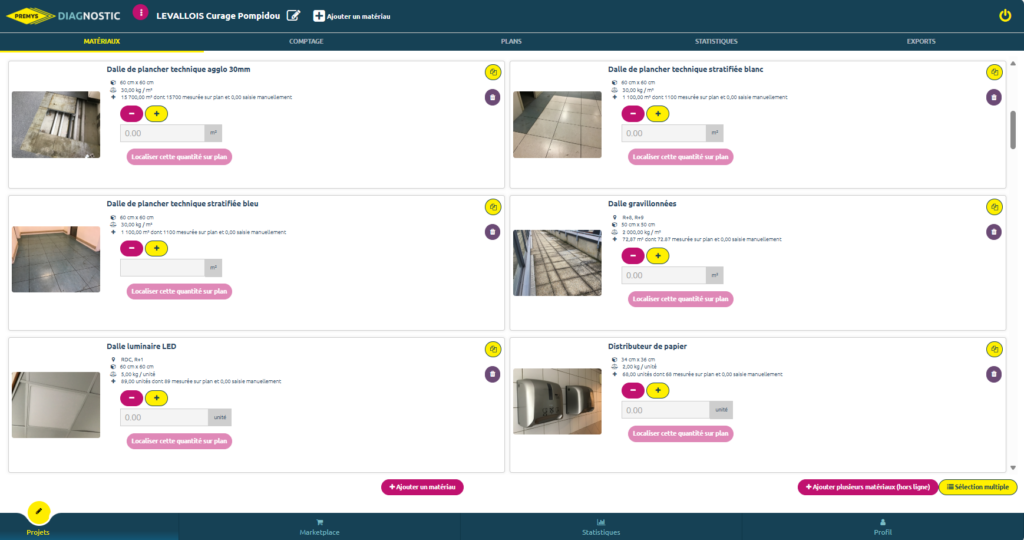Copy the Distributeur de papier card
1024x540 pixels.
pyautogui.click(x=993, y=349)
